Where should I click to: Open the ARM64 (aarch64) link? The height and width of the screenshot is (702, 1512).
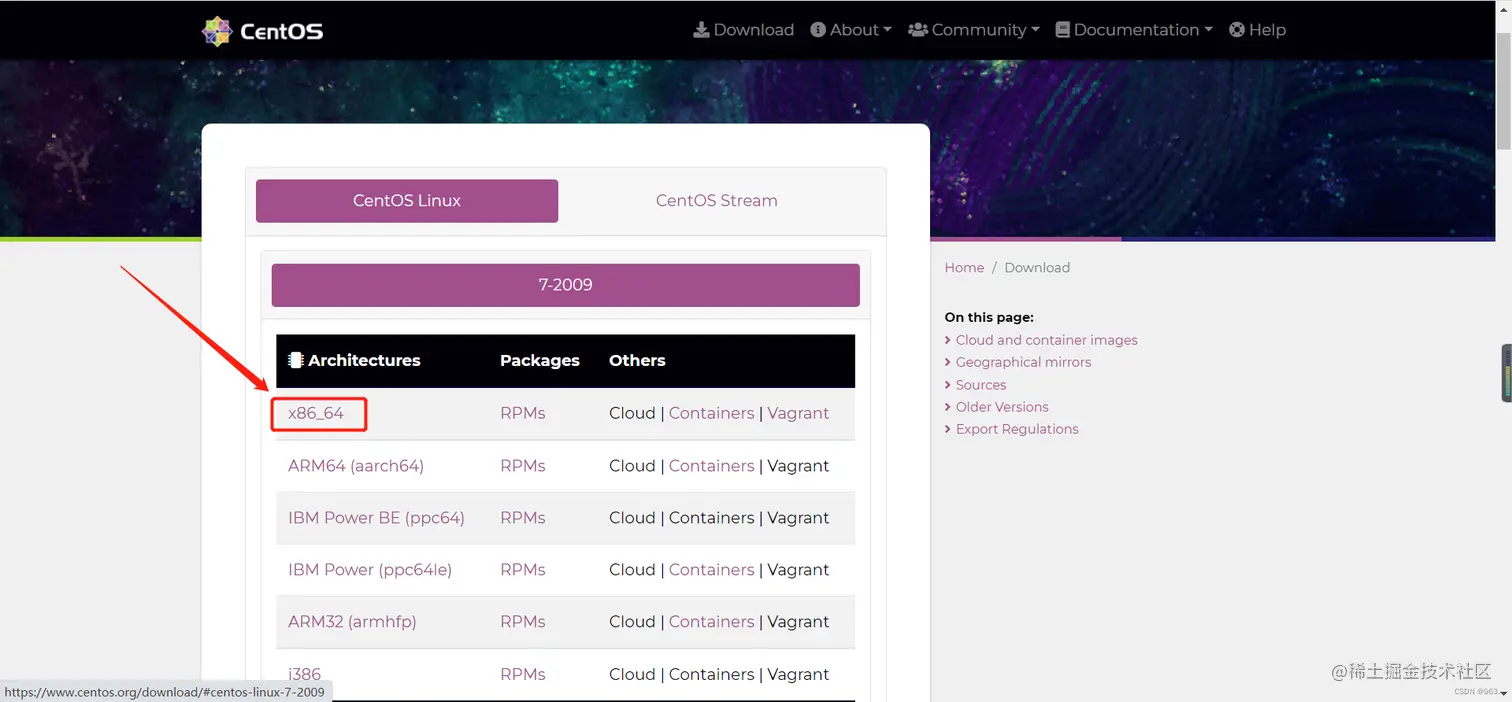coord(356,466)
